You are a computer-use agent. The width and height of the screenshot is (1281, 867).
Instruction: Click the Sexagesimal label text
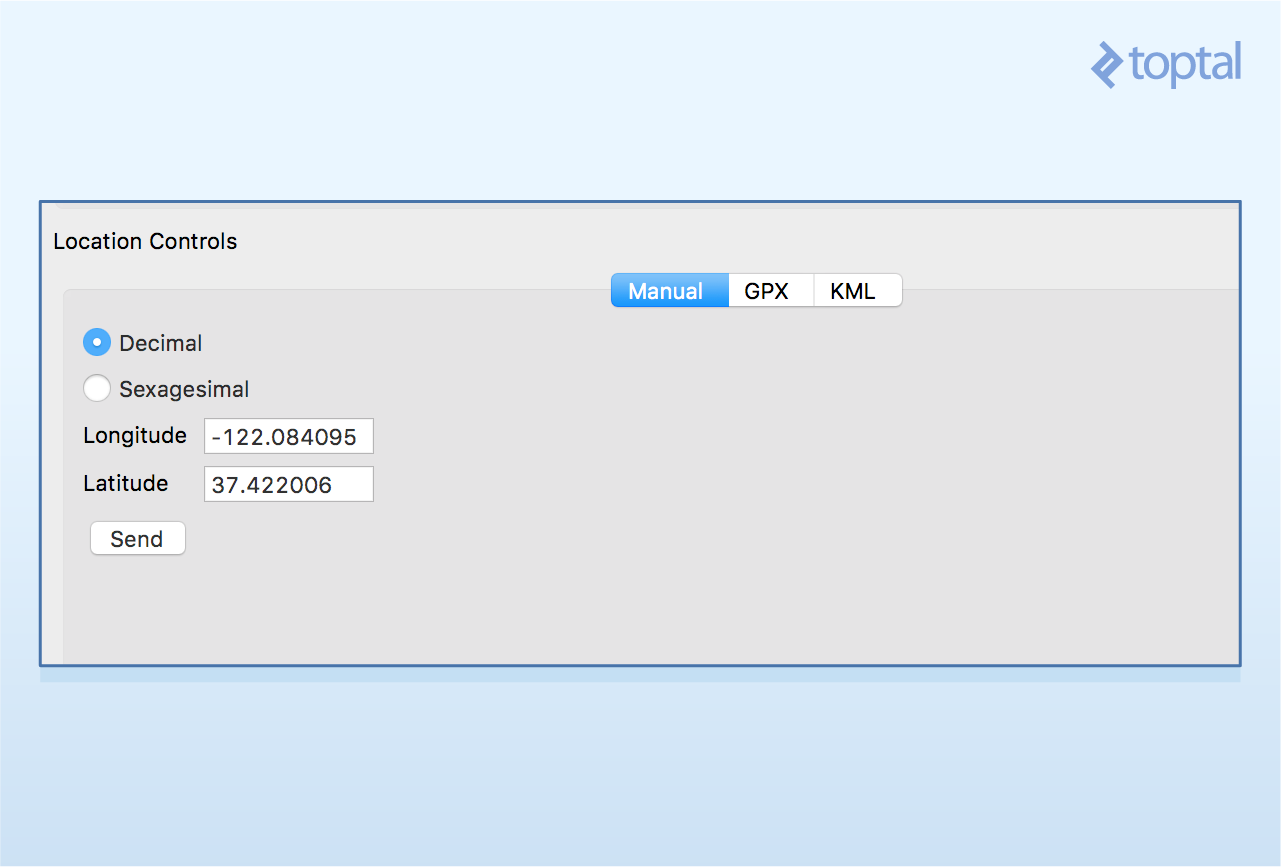[183, 388]
